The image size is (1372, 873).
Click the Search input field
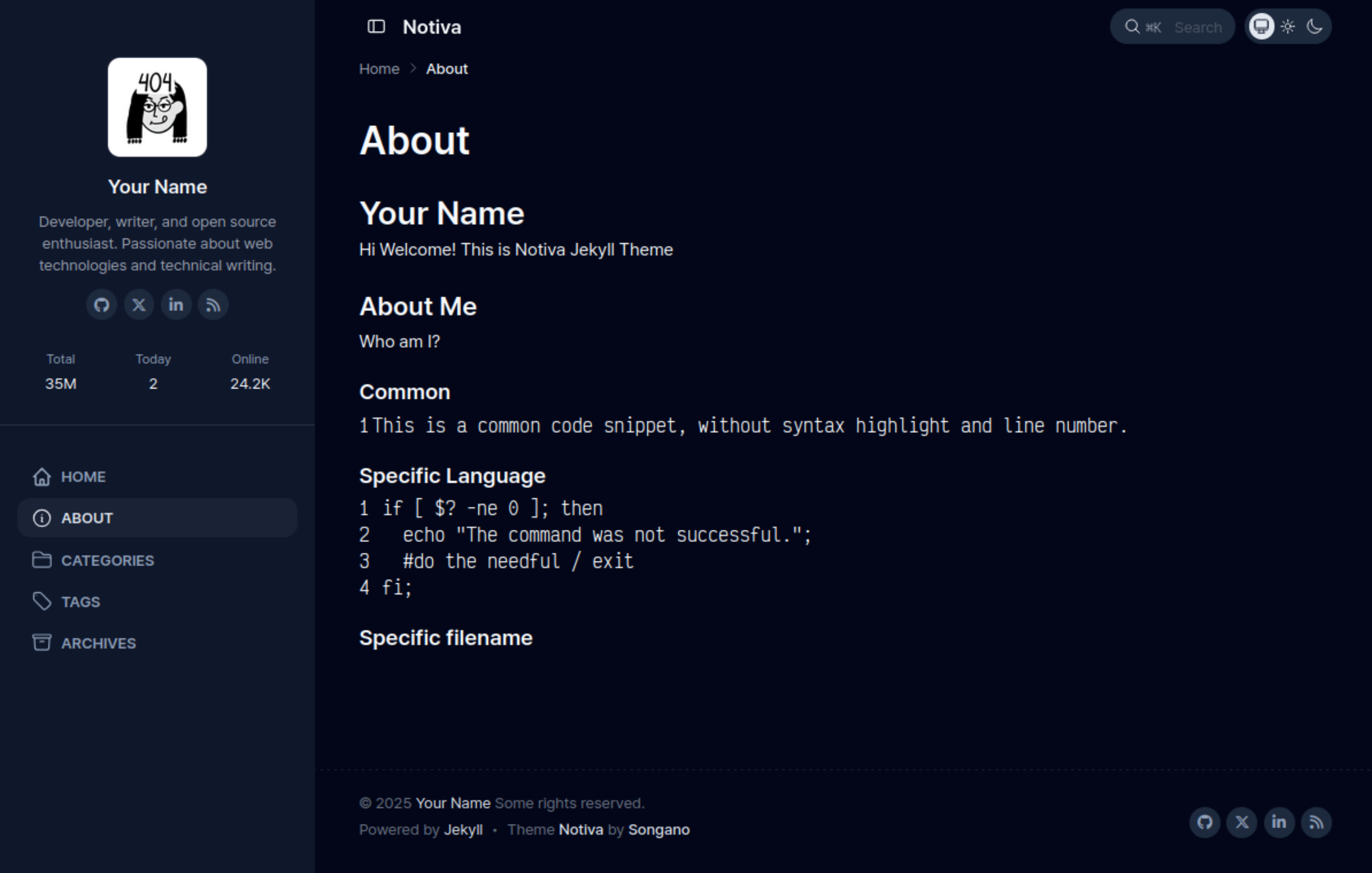1197,28
